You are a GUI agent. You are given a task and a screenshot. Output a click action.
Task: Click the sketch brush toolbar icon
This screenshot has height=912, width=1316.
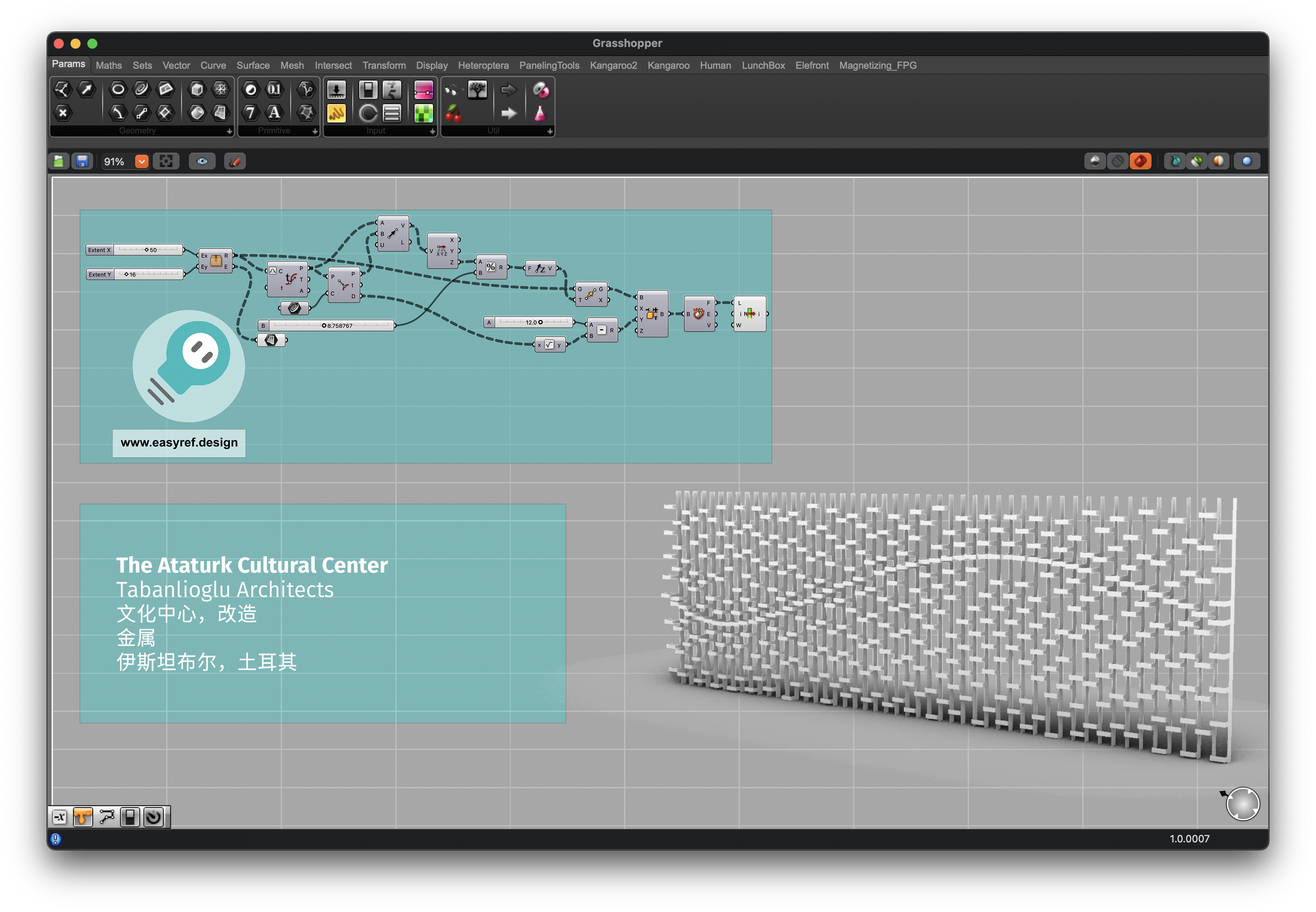tap(235, 162)
